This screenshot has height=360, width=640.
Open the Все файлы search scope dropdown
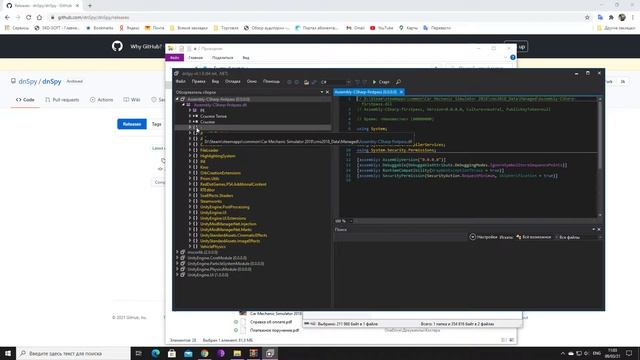click(579, 237)
